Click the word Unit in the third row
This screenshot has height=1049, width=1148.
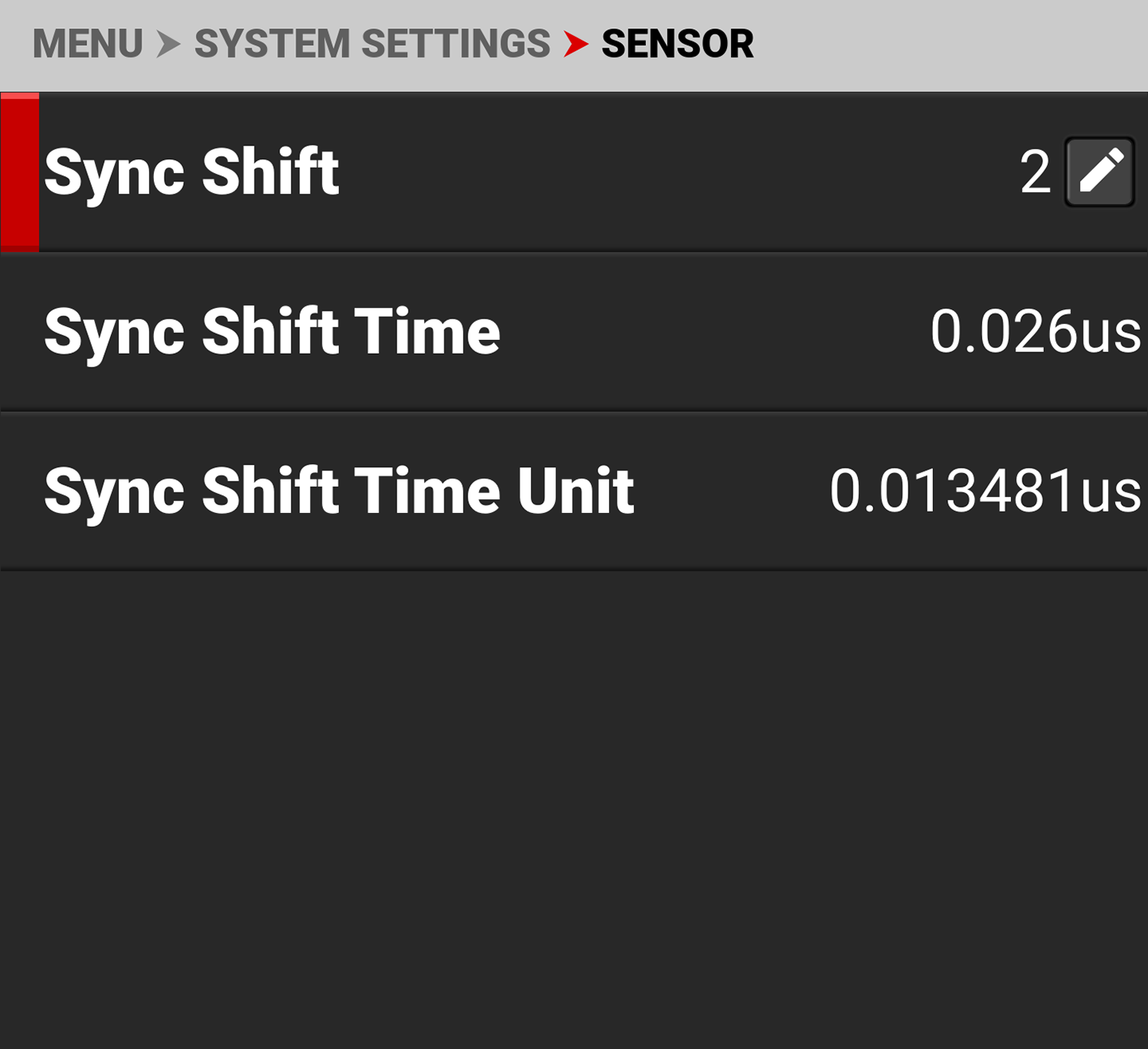click(576, 491)
